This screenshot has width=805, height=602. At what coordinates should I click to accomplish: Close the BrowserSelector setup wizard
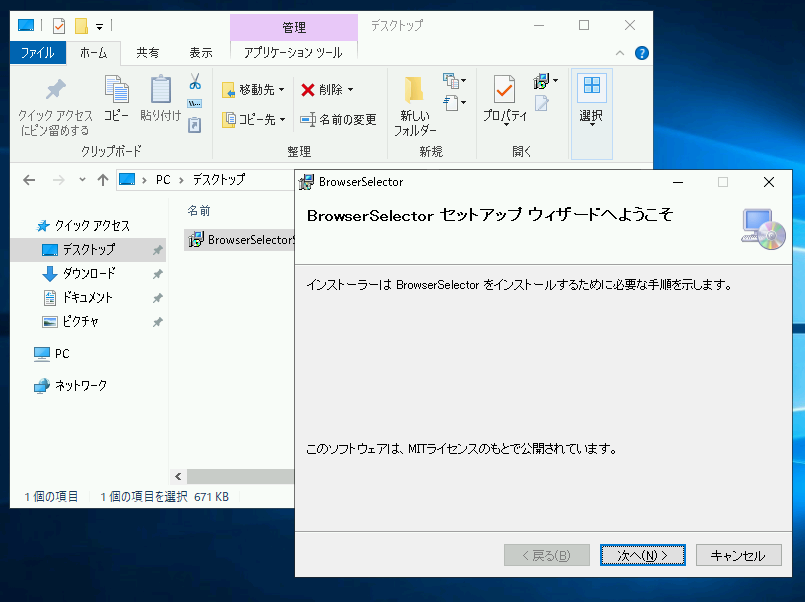point(769,182)
